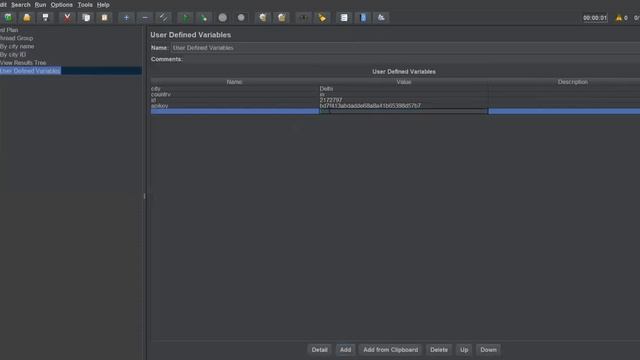The height and width of the screenshot is (360, 640).
Task: Save the test plan using the disk icon
Action: coord(45,18)
